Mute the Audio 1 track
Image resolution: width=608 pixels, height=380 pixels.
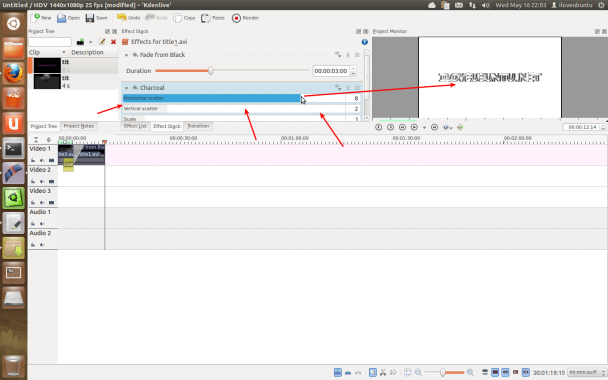click(x=42, y=223)
